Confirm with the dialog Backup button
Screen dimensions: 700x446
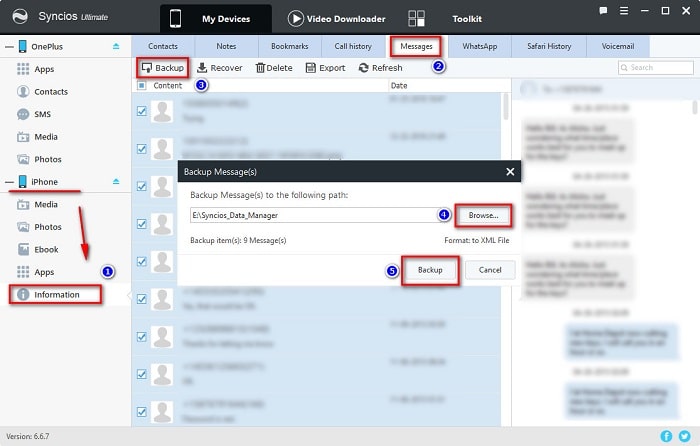point(430,270)
